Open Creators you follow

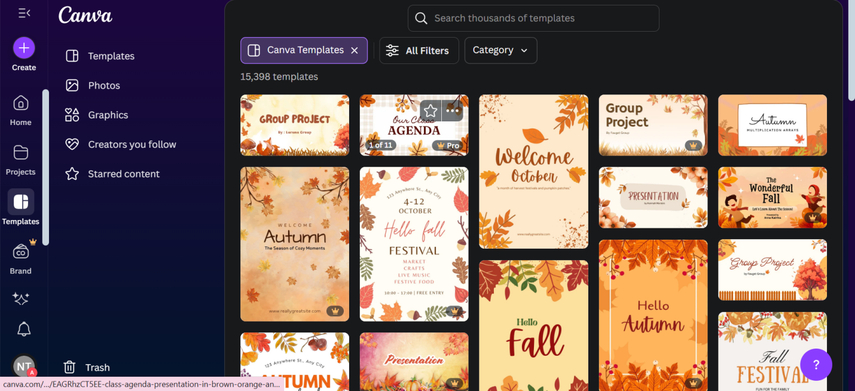(x=132, y=145)
